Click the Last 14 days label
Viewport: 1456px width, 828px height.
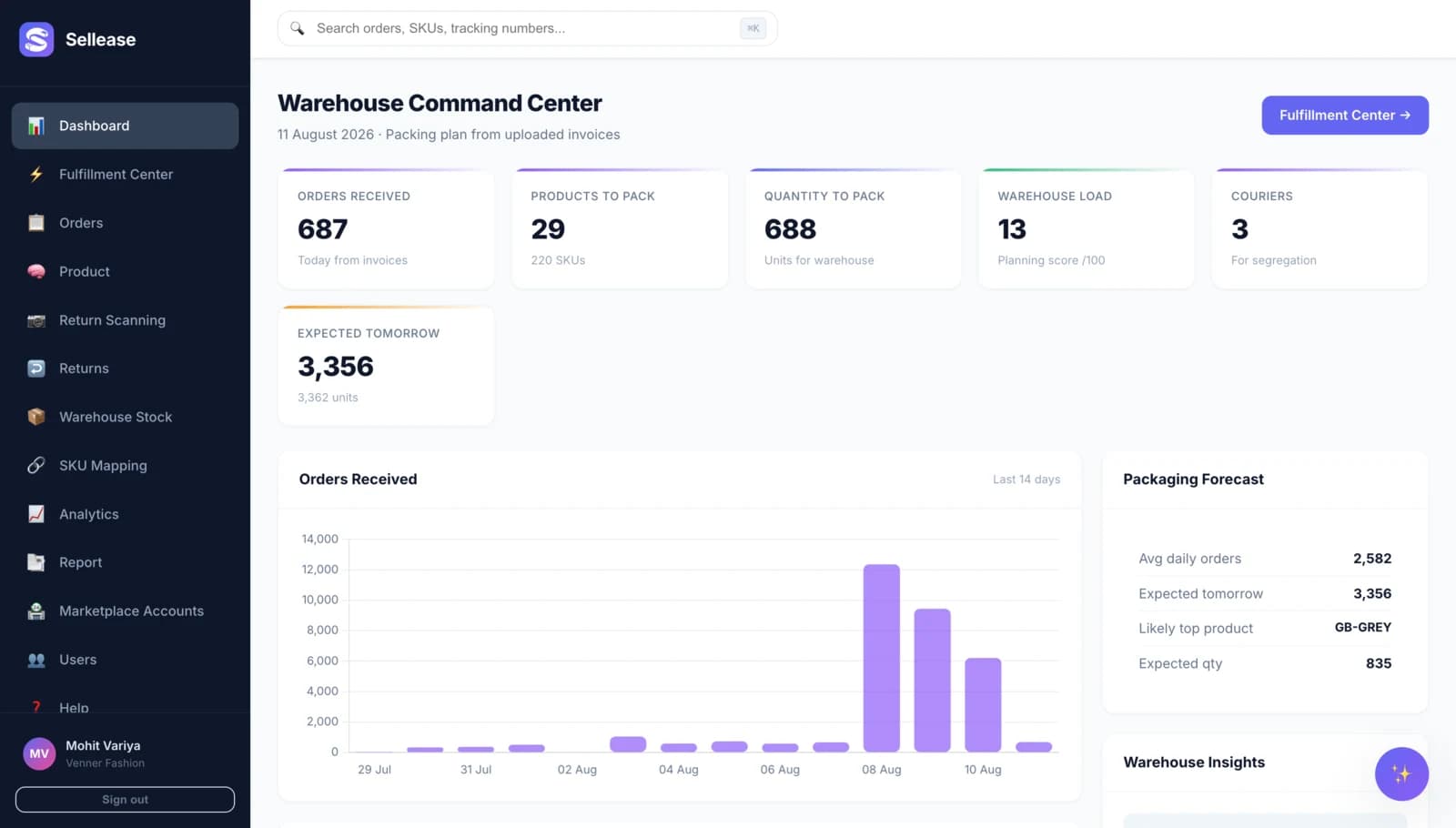click(x=1026, y=480)
